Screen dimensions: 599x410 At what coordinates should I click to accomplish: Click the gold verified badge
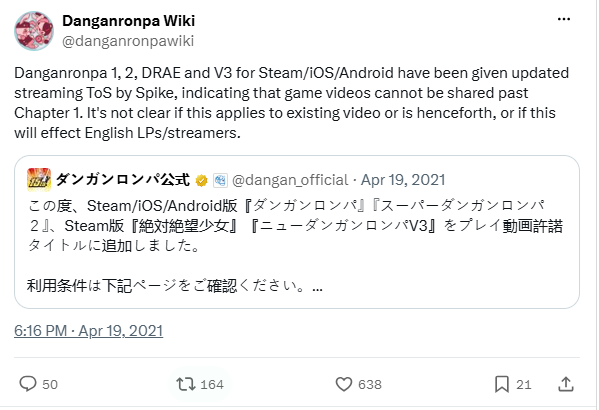tap(201, 180)
